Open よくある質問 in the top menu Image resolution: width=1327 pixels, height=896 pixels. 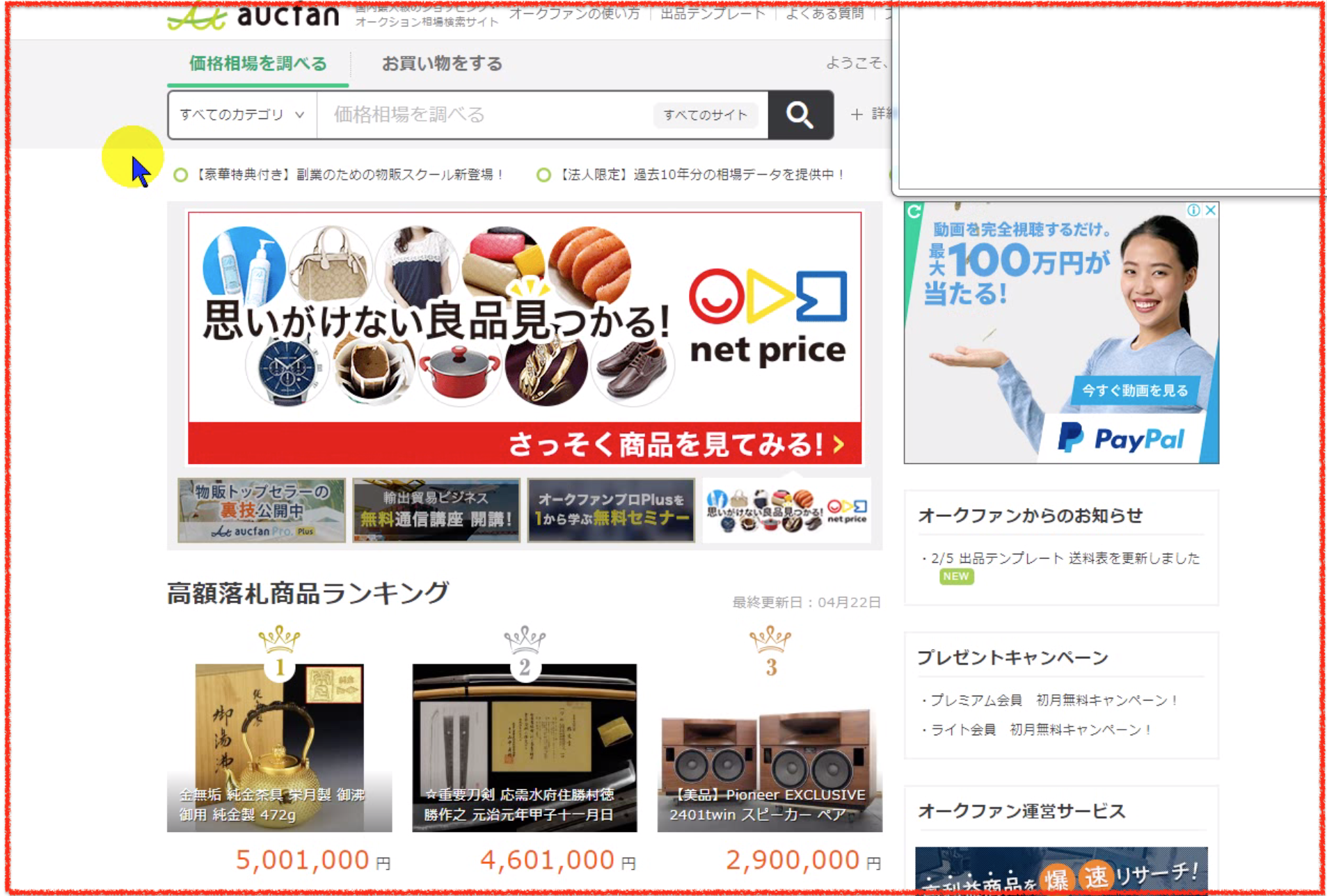(x=825, y=13)
